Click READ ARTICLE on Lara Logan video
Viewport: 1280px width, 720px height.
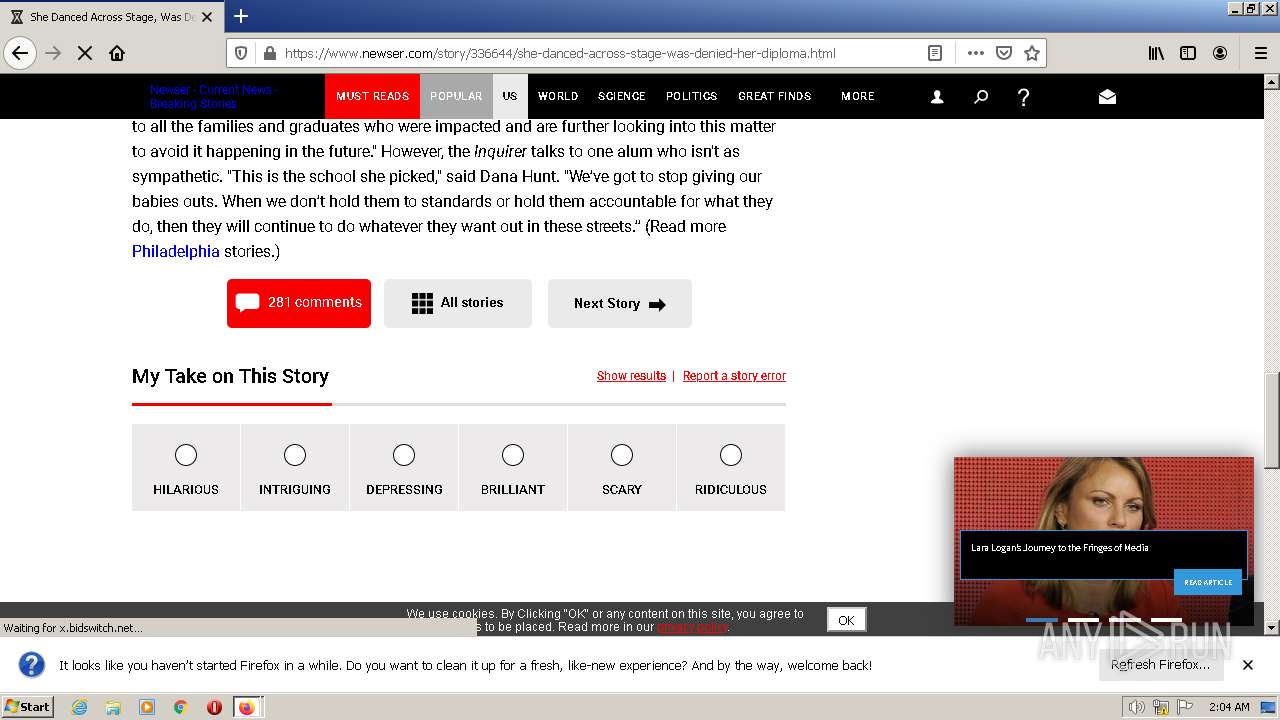(x=1208, y=582)
